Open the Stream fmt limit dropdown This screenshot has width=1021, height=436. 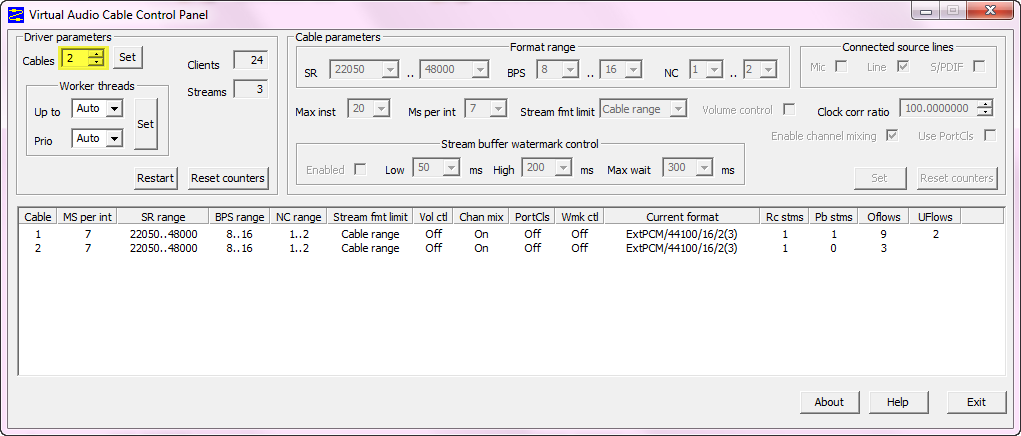[x=678, y=109]
